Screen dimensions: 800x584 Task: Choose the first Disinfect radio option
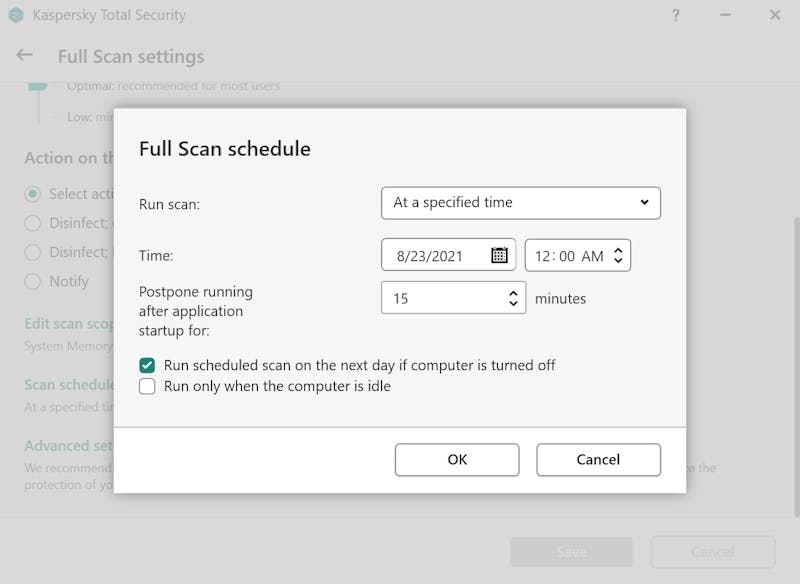[33, 223]
